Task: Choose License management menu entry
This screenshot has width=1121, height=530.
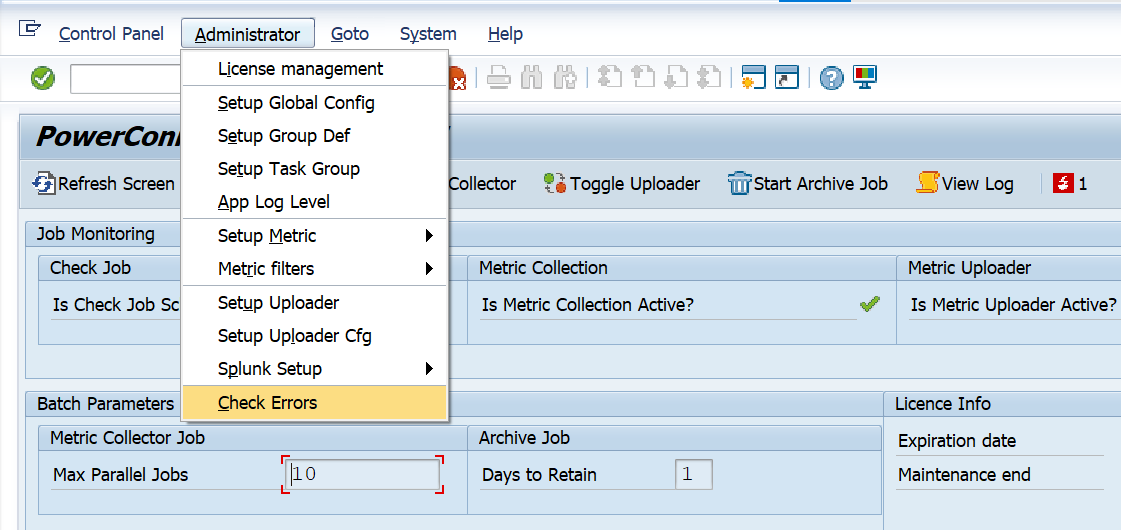Action: click(x=300, y=69)
